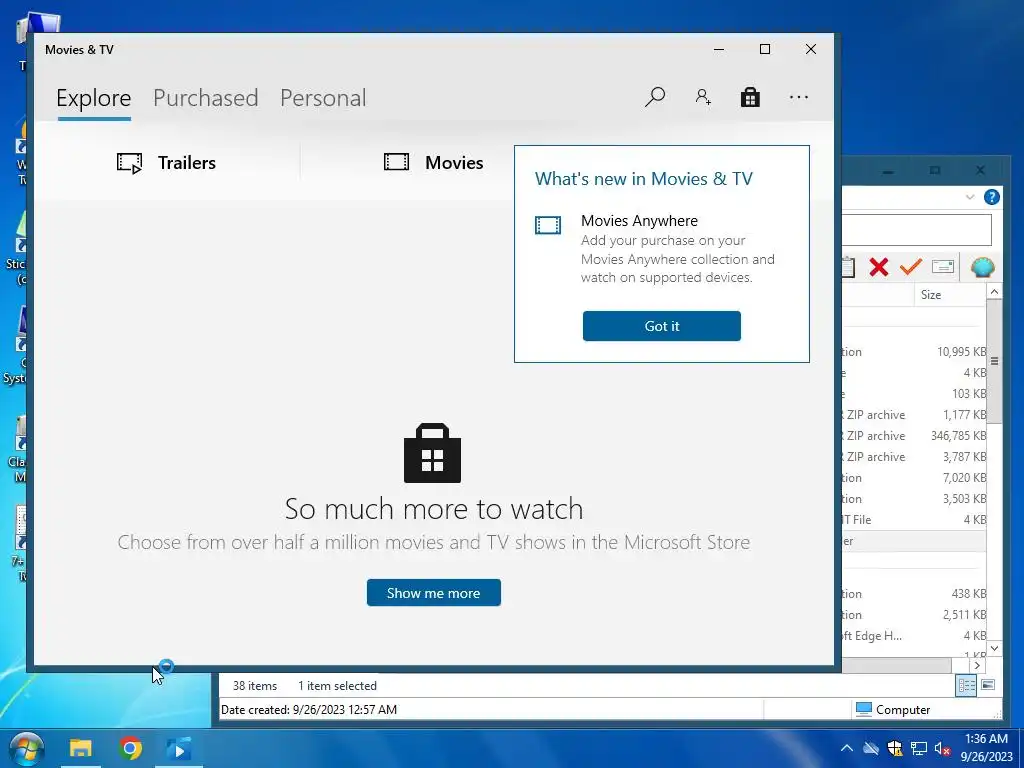
Task: Switch Explorer to details view icon
Action: 967,685
